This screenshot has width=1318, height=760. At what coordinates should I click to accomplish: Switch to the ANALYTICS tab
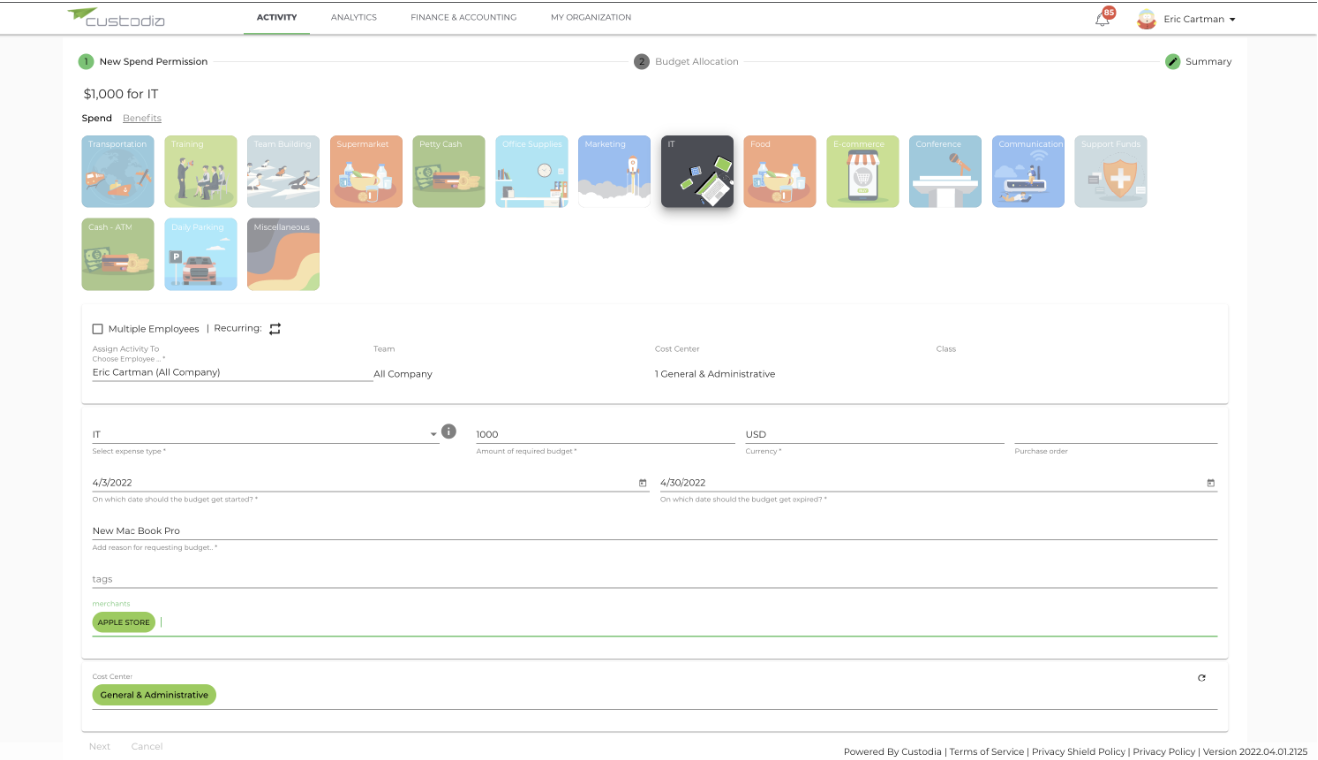(354, 17)
